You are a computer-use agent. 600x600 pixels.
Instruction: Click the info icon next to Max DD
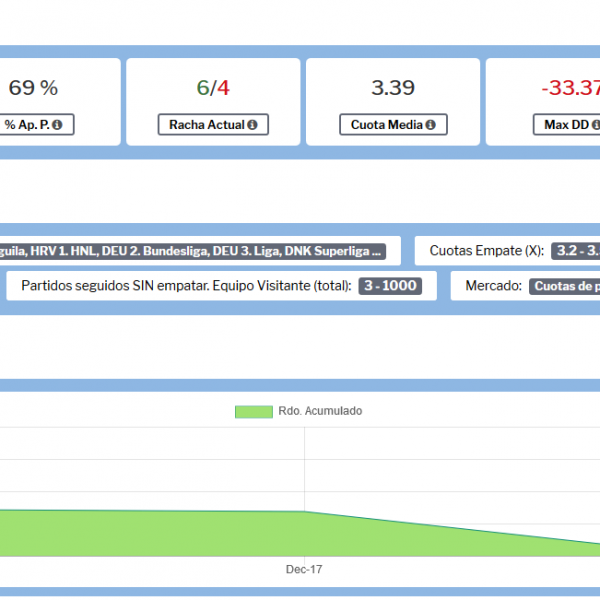tap(596, 125)
